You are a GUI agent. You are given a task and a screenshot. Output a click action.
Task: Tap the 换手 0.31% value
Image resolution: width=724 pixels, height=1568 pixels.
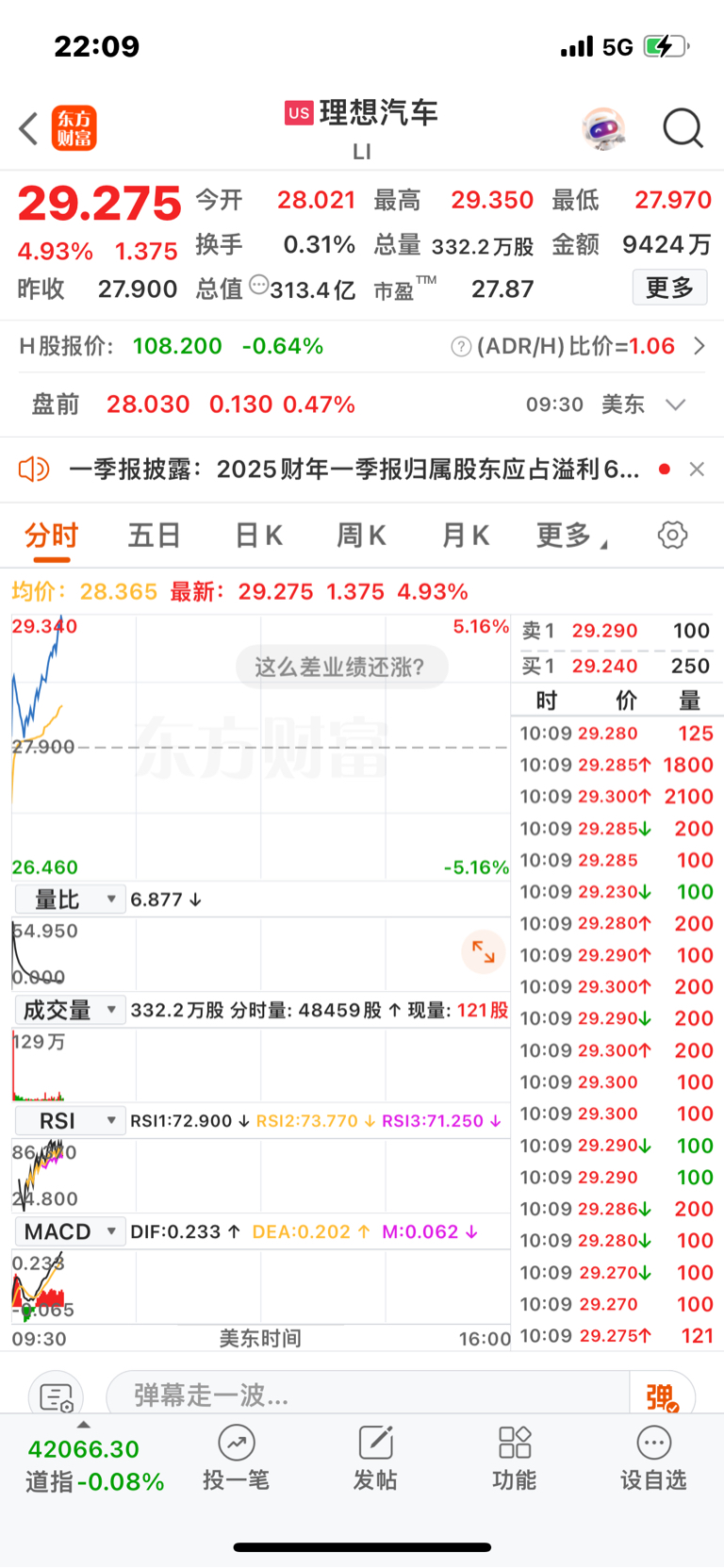click(x=319, y=244)
